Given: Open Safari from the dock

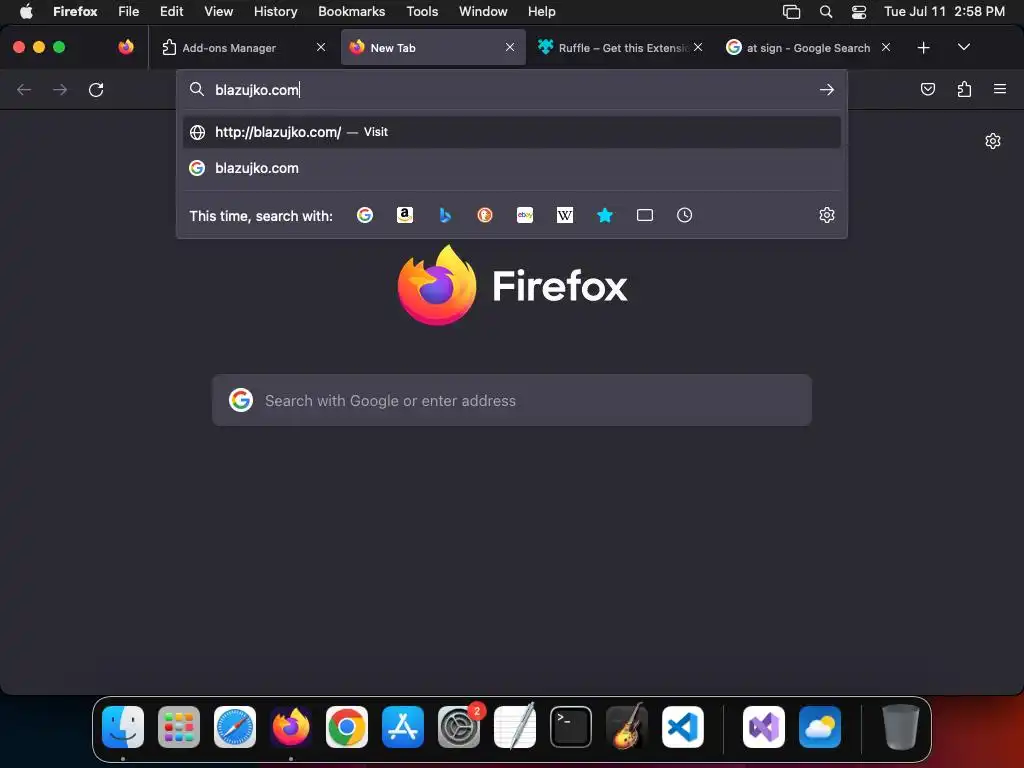Looking at the screenshot, I should tap(234, 727).
